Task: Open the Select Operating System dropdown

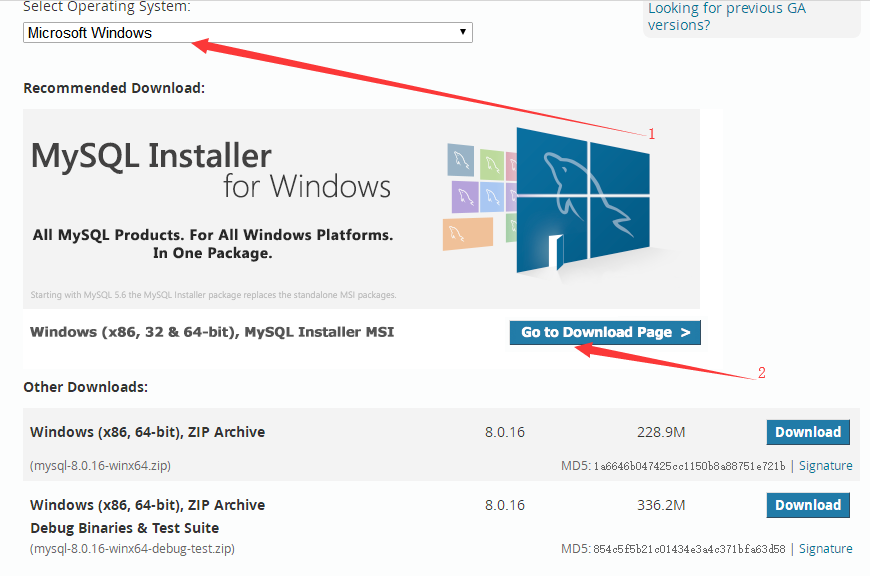Action: 247,33
